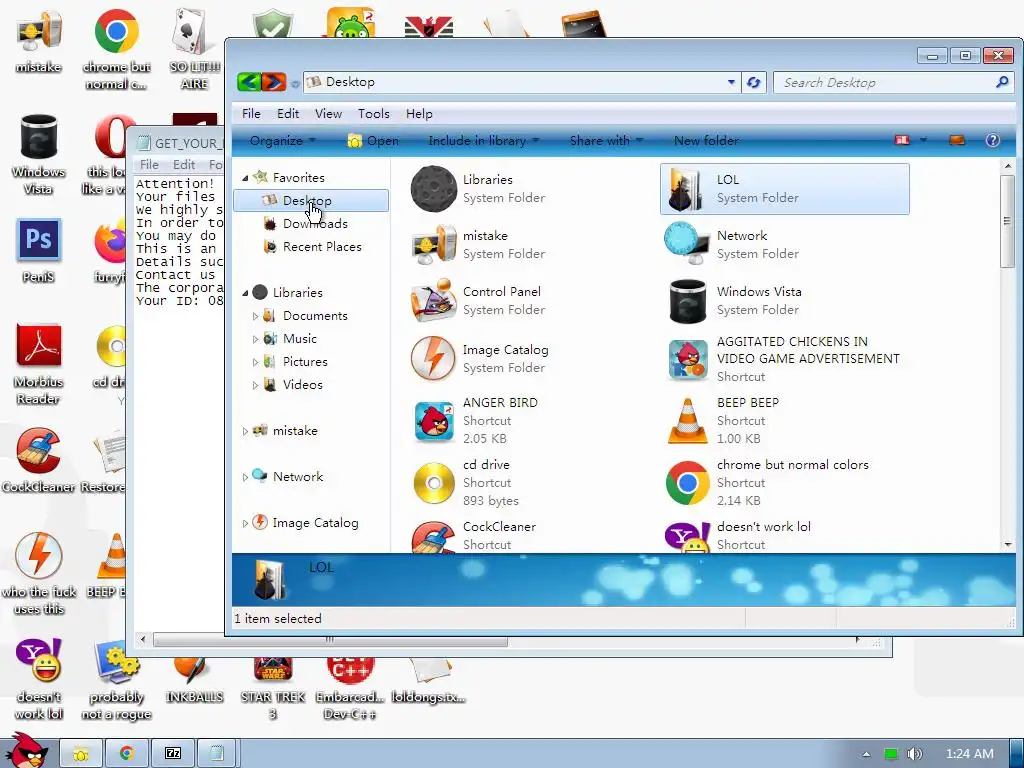The height and width of the screenshot is (768, 1024).
Task: Click the 1:24 AM taskbar clock
Action: click(970, 754)
